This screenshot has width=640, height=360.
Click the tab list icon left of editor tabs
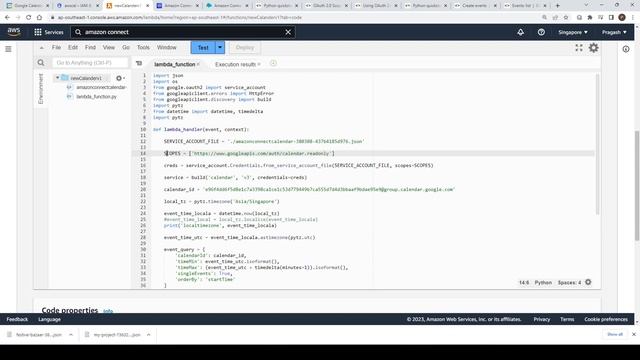point(139,63)
